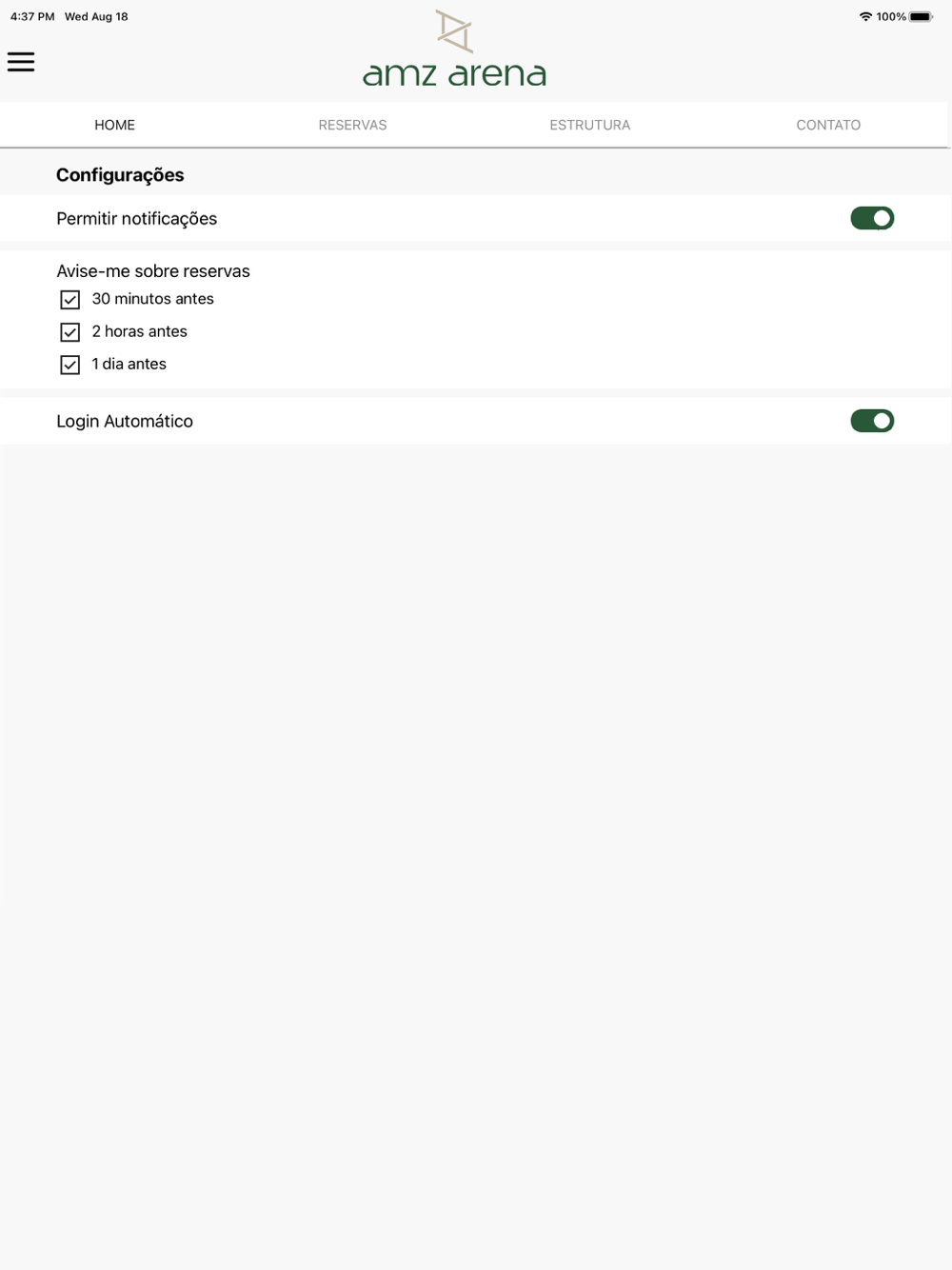Select the CONTATO tab
952x1270 pixels.
tap(828, 125)
